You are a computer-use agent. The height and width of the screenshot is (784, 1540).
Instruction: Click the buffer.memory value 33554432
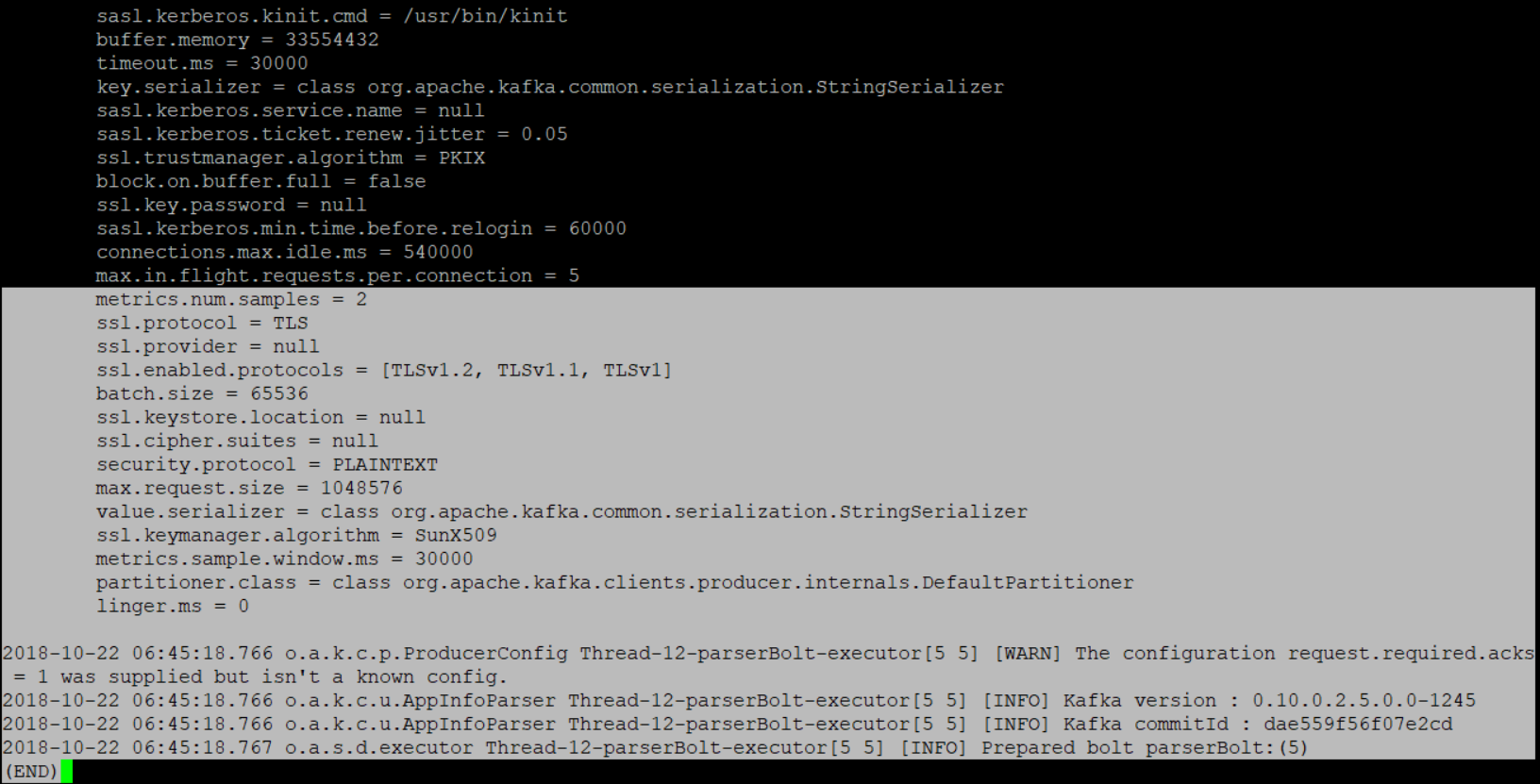coord(332,40)
